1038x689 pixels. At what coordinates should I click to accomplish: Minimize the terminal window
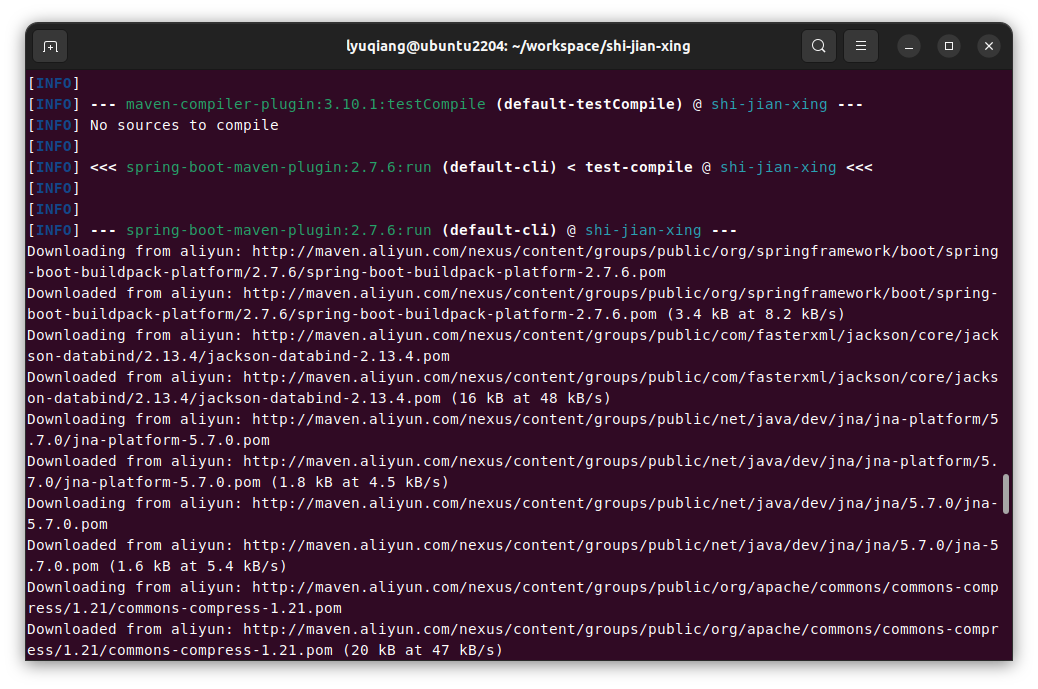(908, 46)
